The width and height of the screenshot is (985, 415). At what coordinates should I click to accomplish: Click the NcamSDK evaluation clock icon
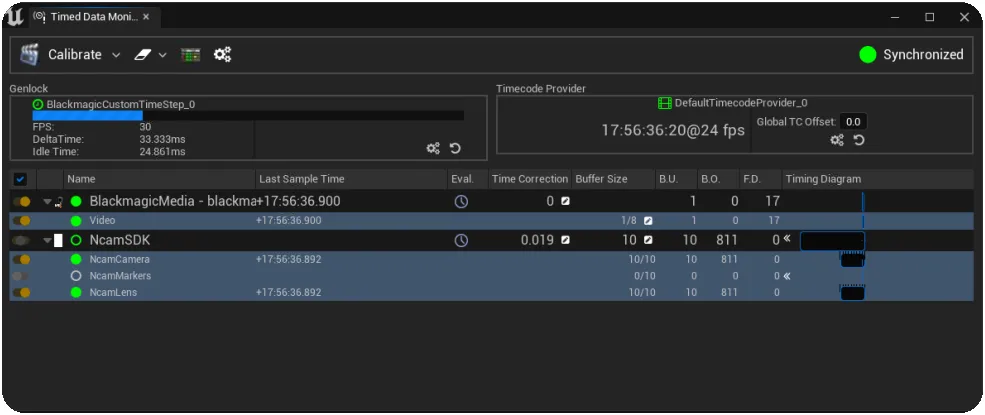461,240
